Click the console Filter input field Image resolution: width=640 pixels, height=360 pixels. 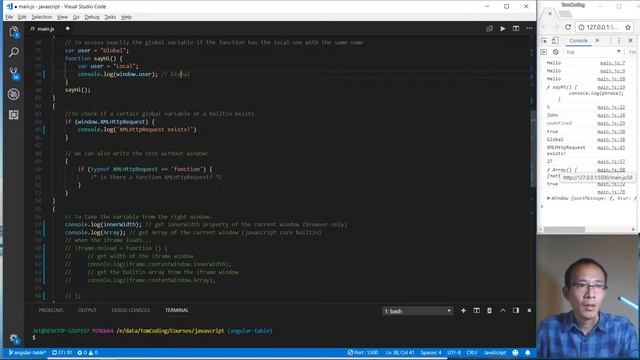point(633,52)
